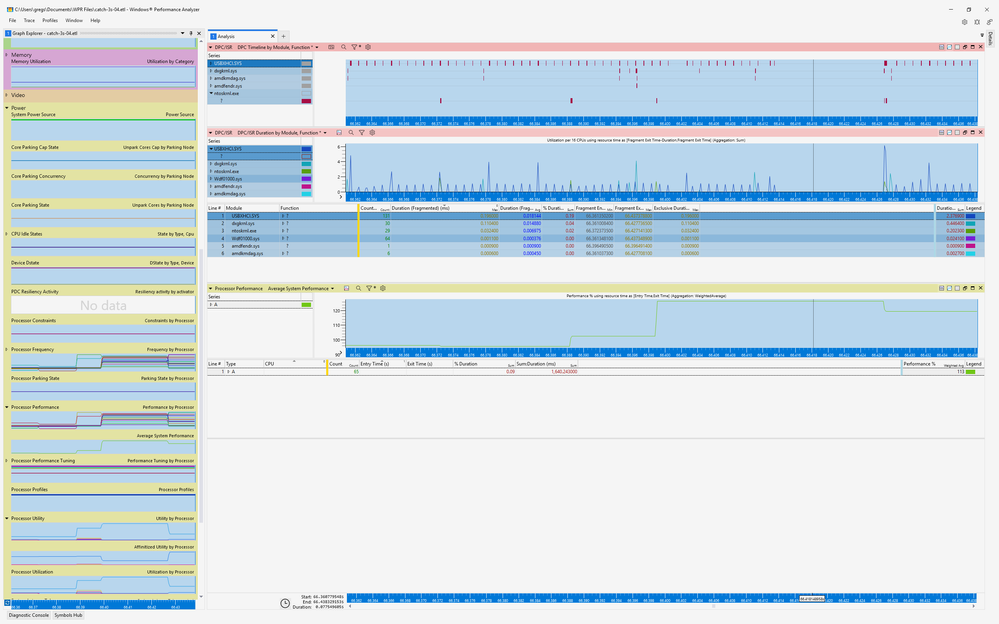Open the Profiles menu
The height and width of the screenshot is (624, 999).
[50, 20]
